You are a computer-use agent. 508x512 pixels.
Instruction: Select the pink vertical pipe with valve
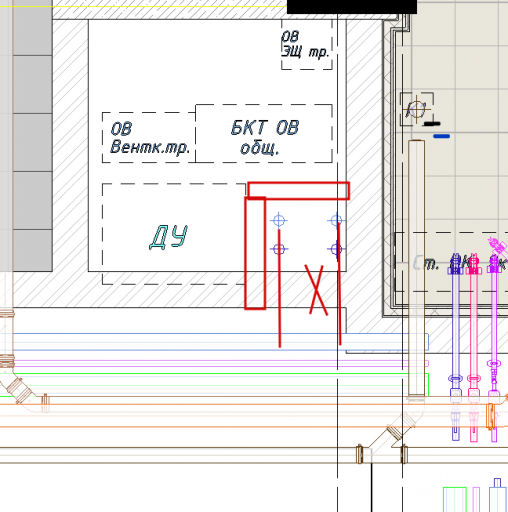[x=474, y=347]
